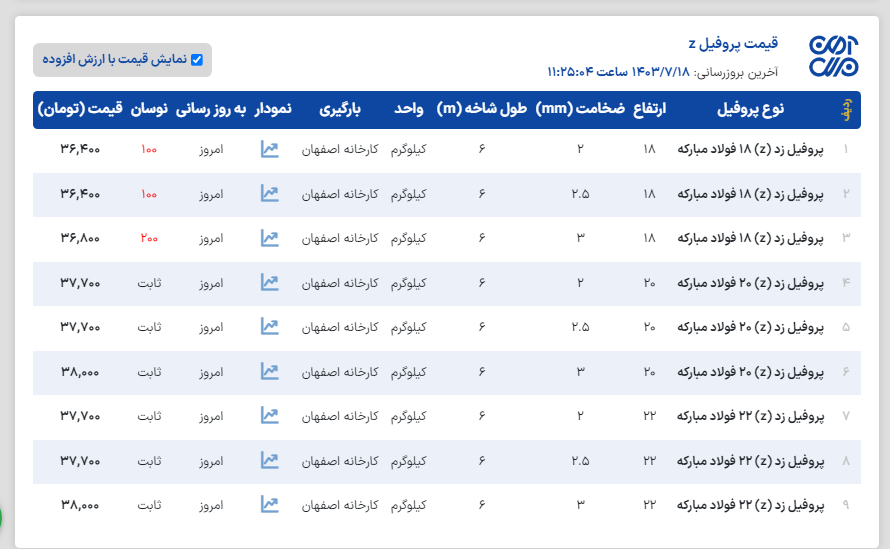Open chart icon for row 3 profile
Image resolution: width=890 pixels, height=549 pixels.
(269, 238)
